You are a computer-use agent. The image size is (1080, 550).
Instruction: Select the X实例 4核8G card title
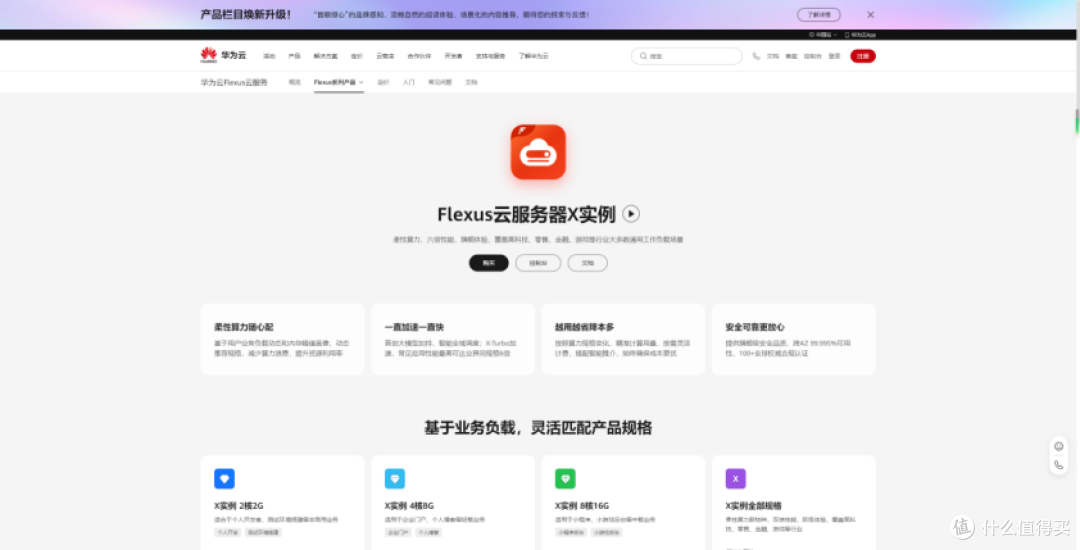point(409,506)
